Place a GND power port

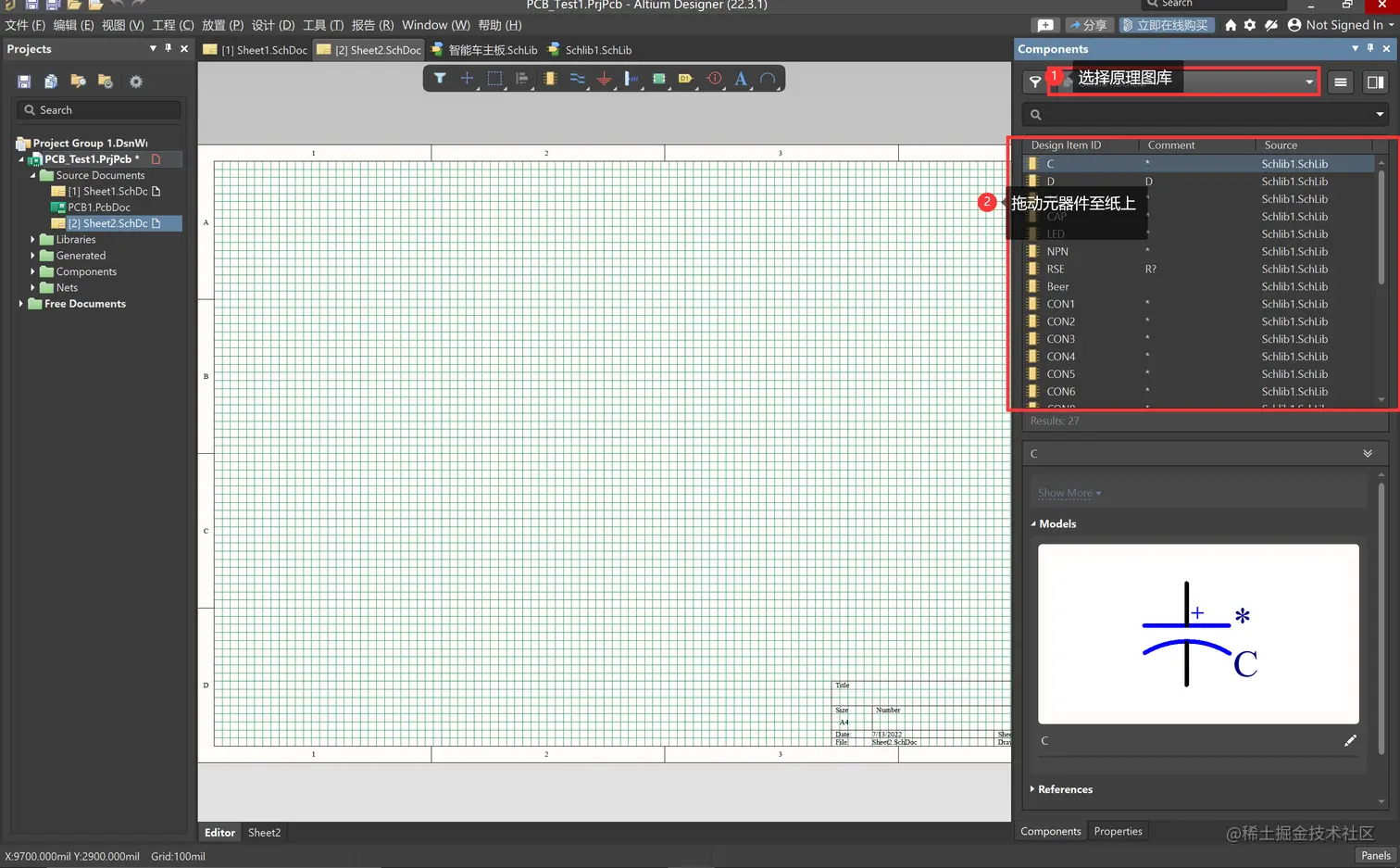point(605,79)
